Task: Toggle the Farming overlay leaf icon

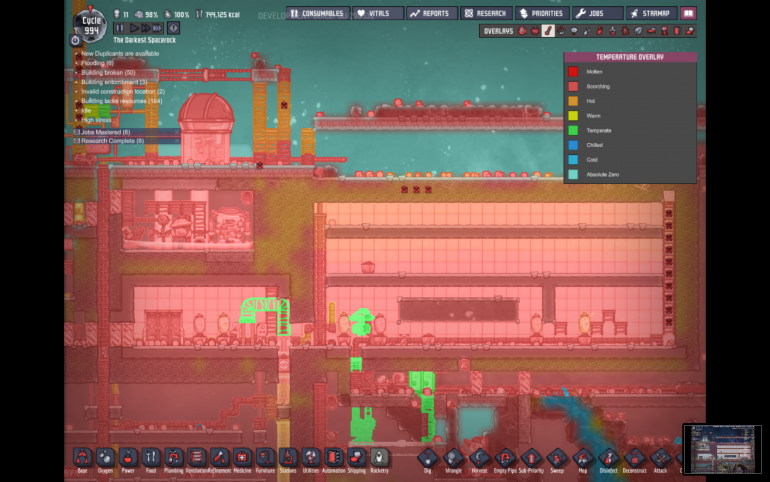Action: 638,31
